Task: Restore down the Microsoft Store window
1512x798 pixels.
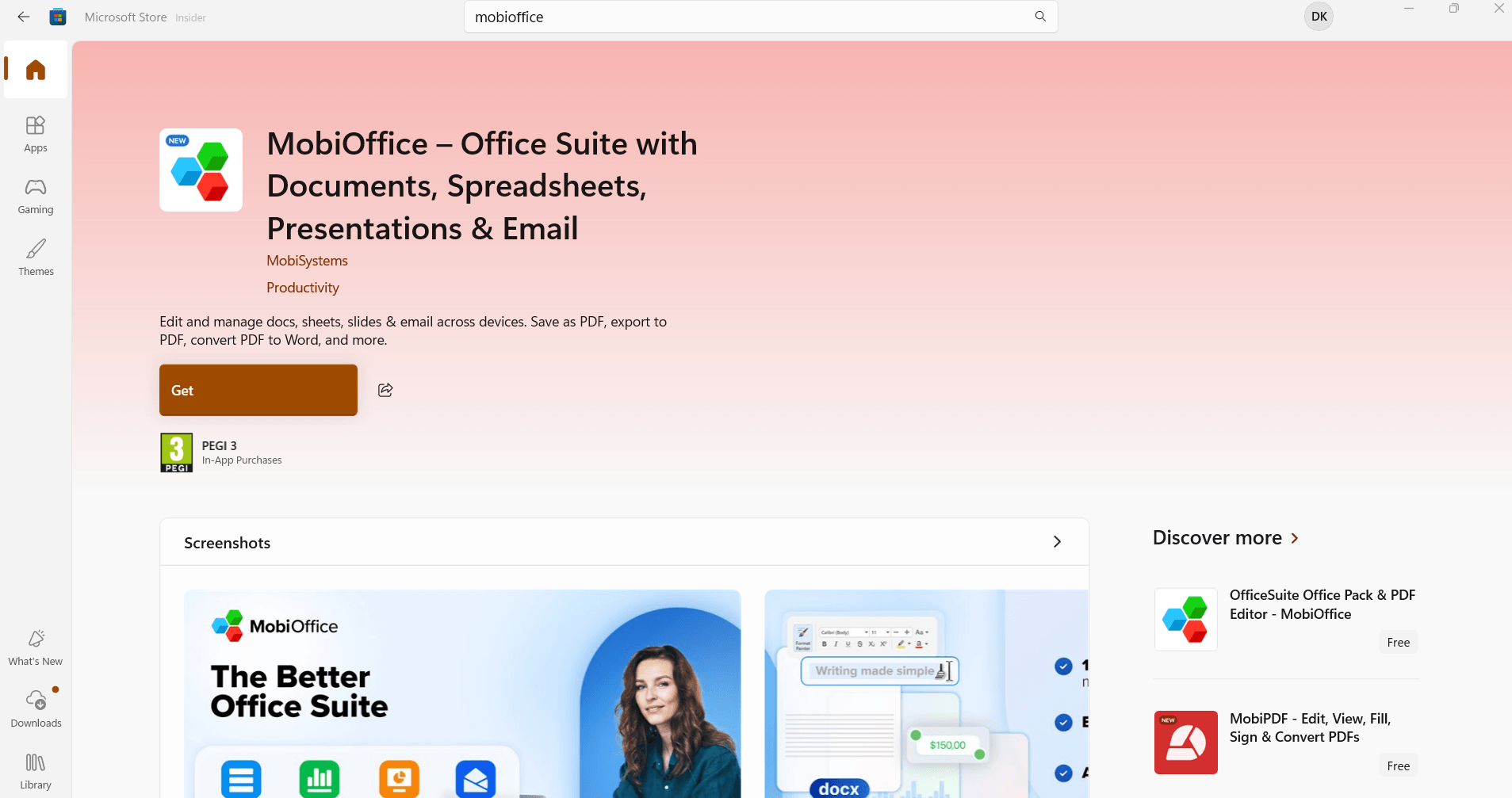Action: pos(1454,9)
